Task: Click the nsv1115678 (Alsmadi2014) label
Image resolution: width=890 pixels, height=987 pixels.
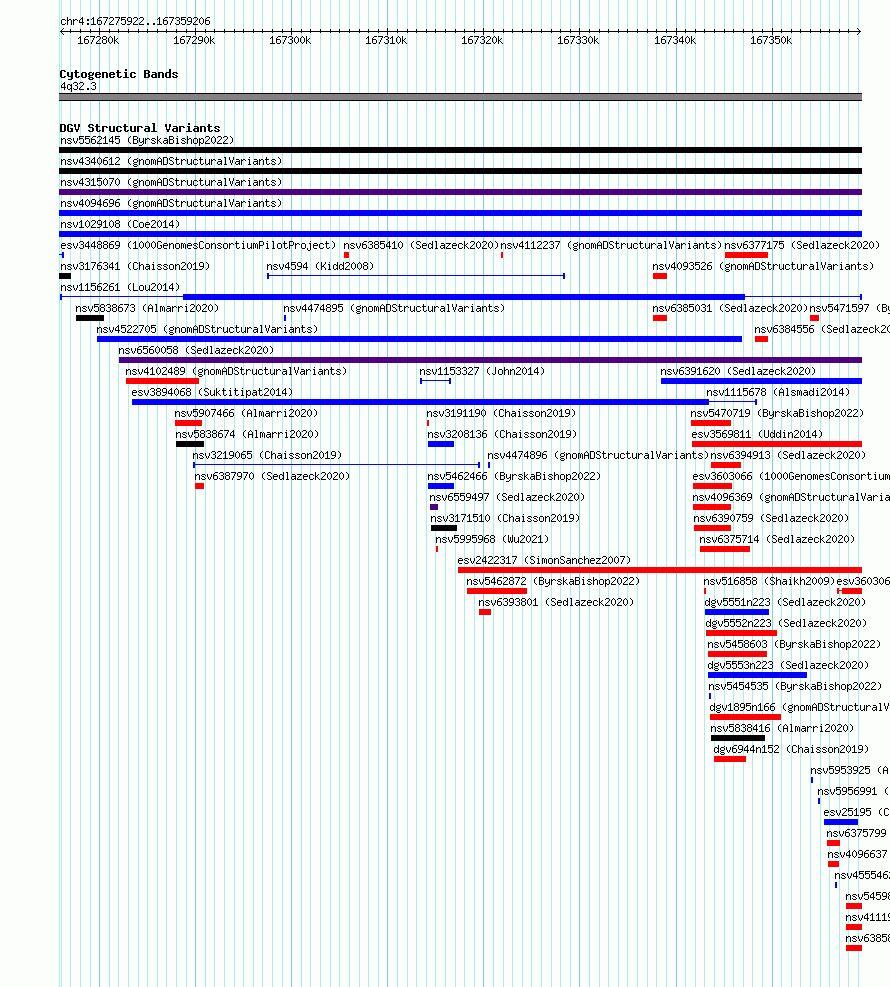Action: point(778,392)
